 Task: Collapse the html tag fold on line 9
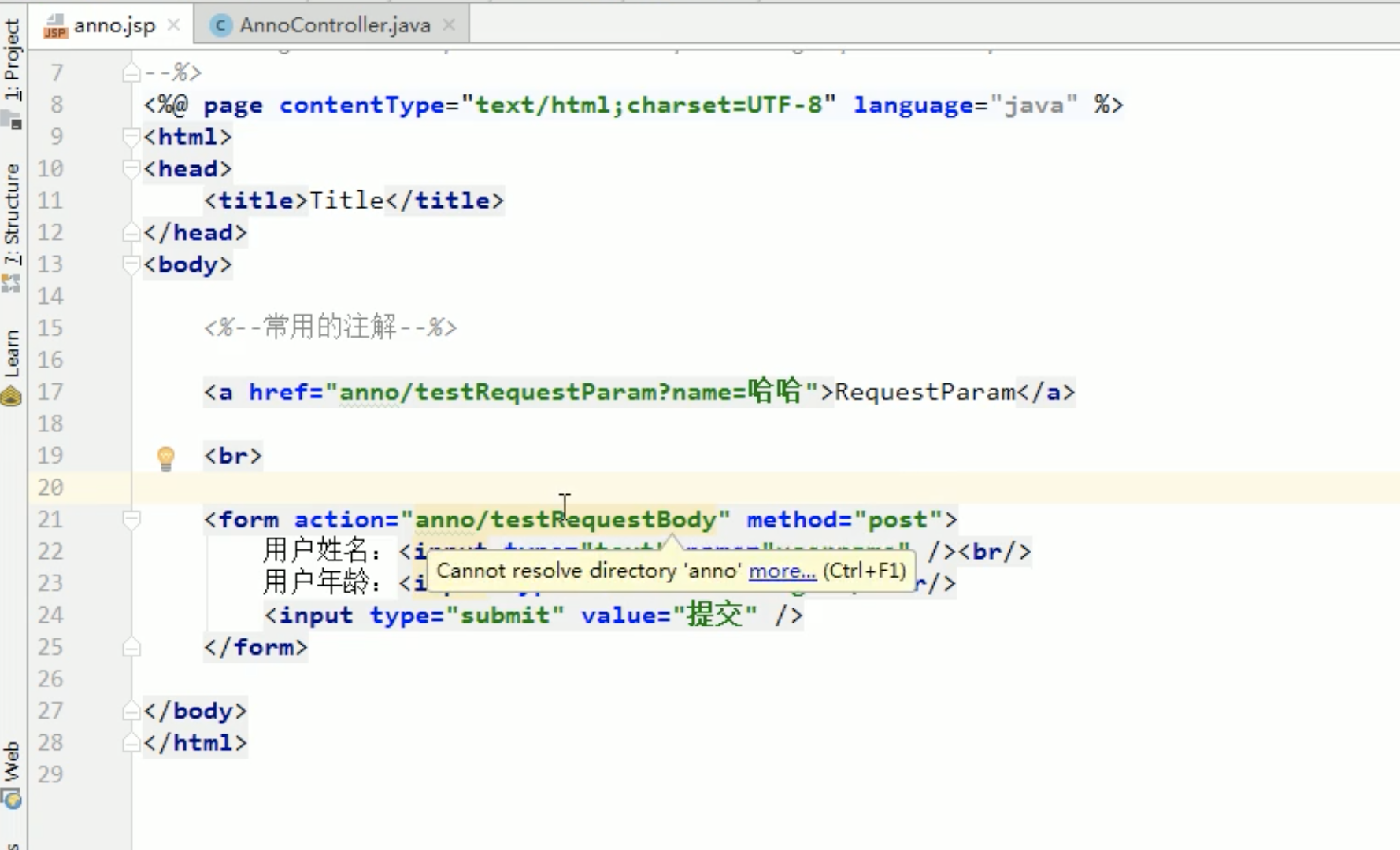(131, 137)
